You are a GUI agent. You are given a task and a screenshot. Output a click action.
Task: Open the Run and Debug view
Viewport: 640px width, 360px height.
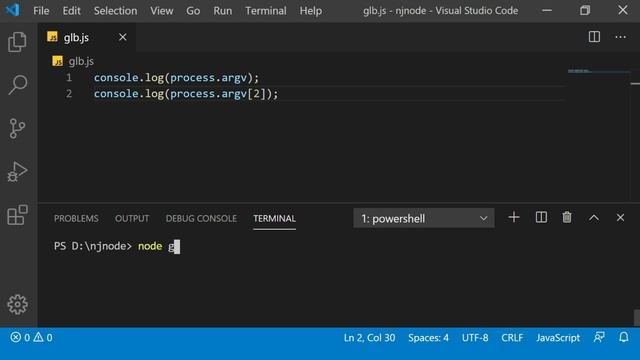pyautogui.click(x=17, y=171)
